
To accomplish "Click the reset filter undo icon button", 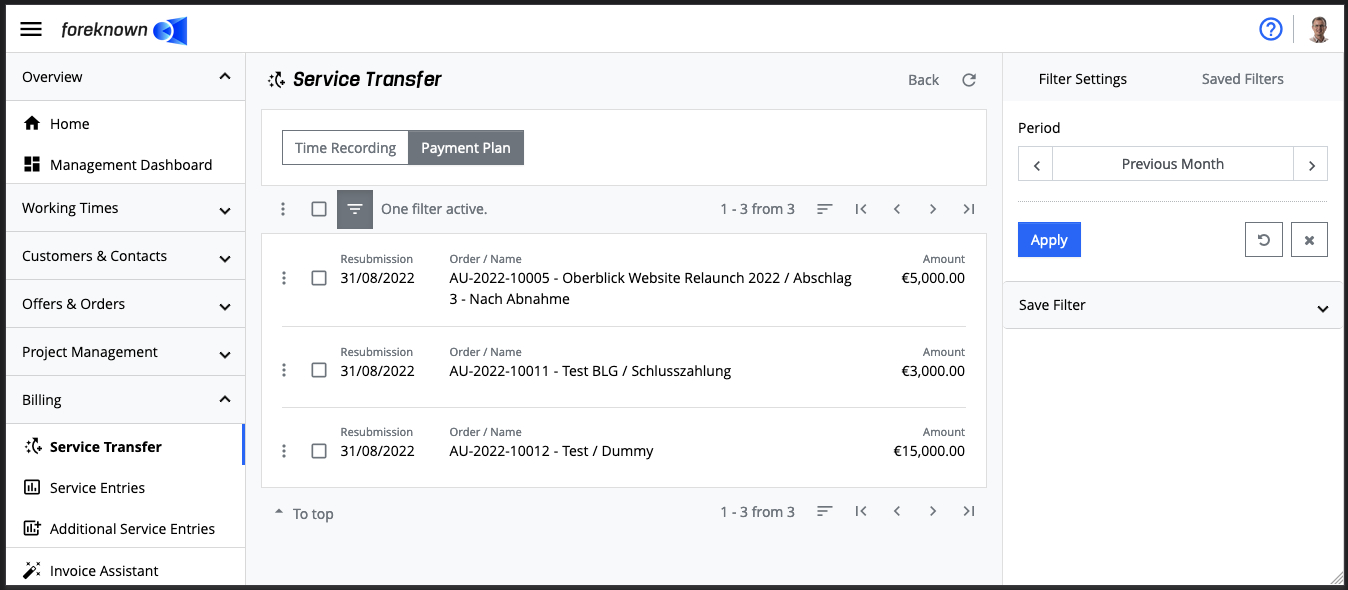I will point(1264,240).
